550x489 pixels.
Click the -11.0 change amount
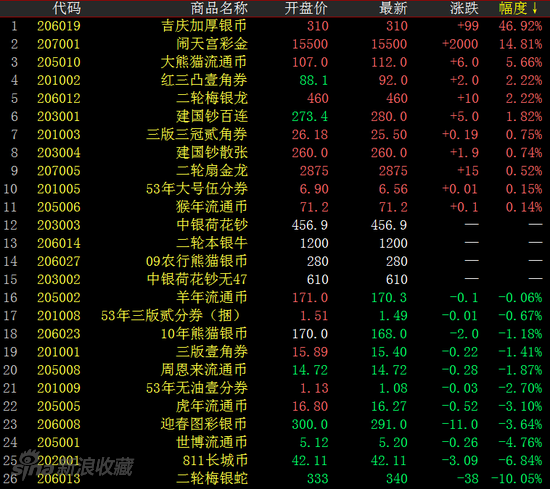(x=460, y=424)
